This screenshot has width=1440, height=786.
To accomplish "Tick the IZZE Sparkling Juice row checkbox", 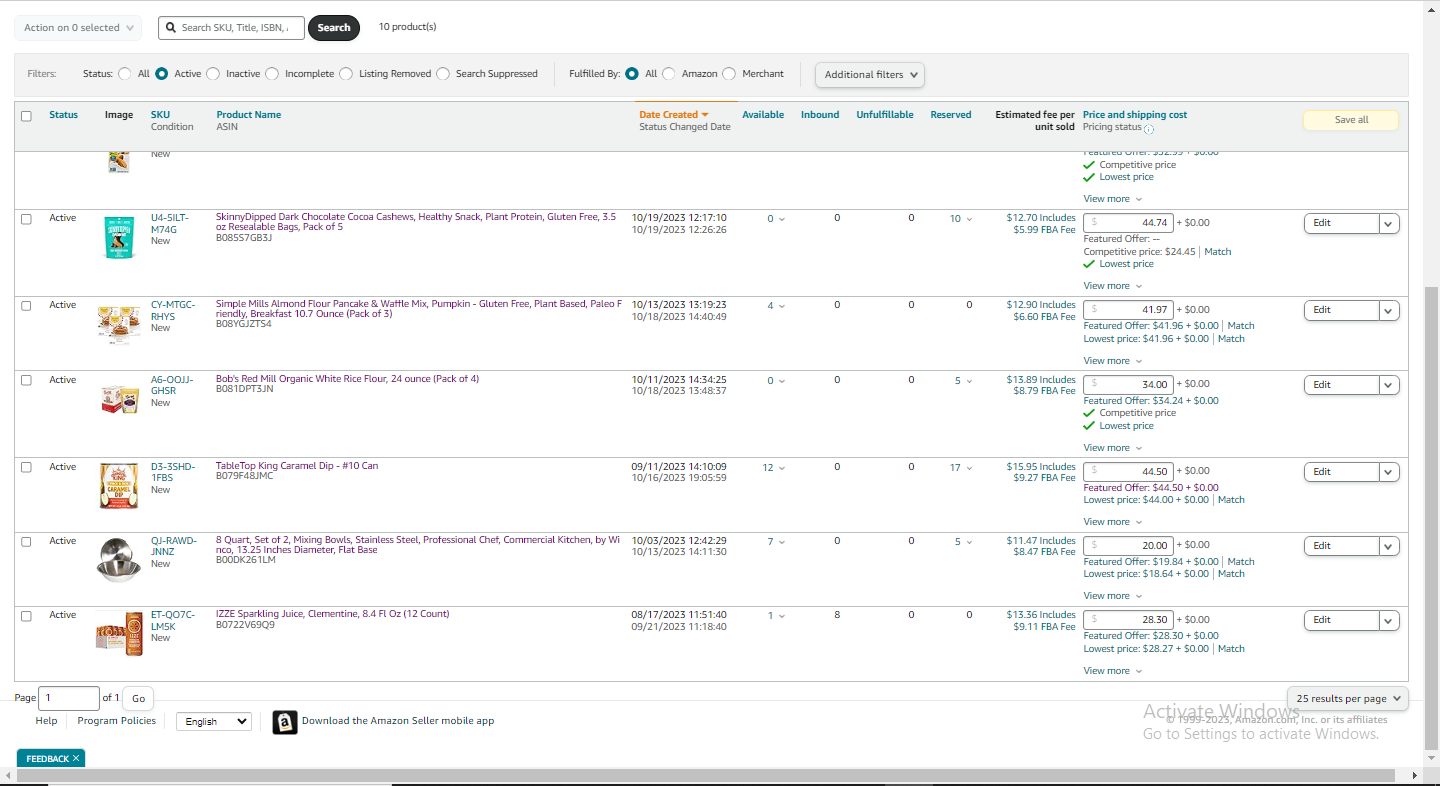I will [26, 616].
